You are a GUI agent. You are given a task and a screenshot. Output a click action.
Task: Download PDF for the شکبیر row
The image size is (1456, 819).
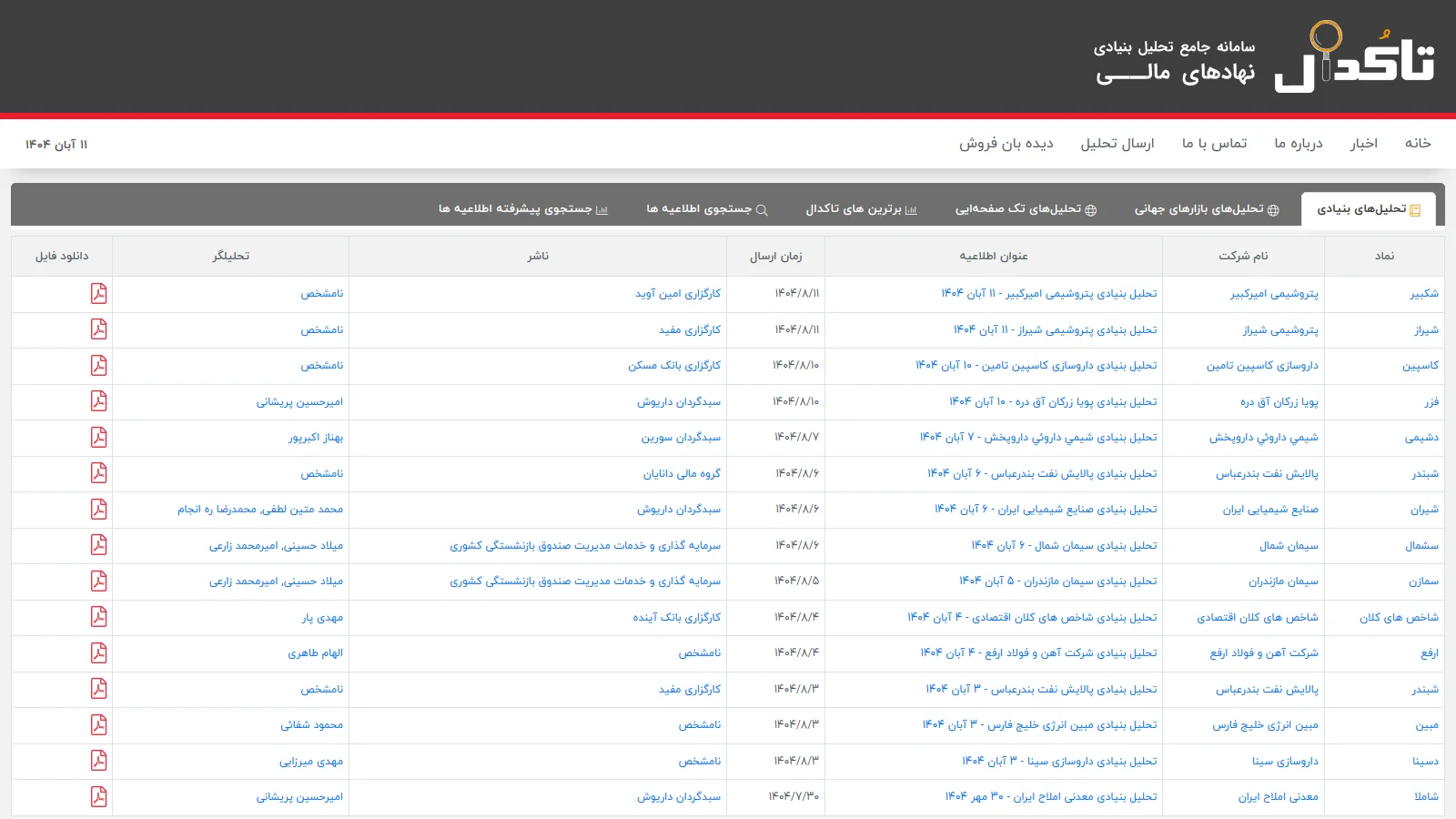tap(98, 294)
